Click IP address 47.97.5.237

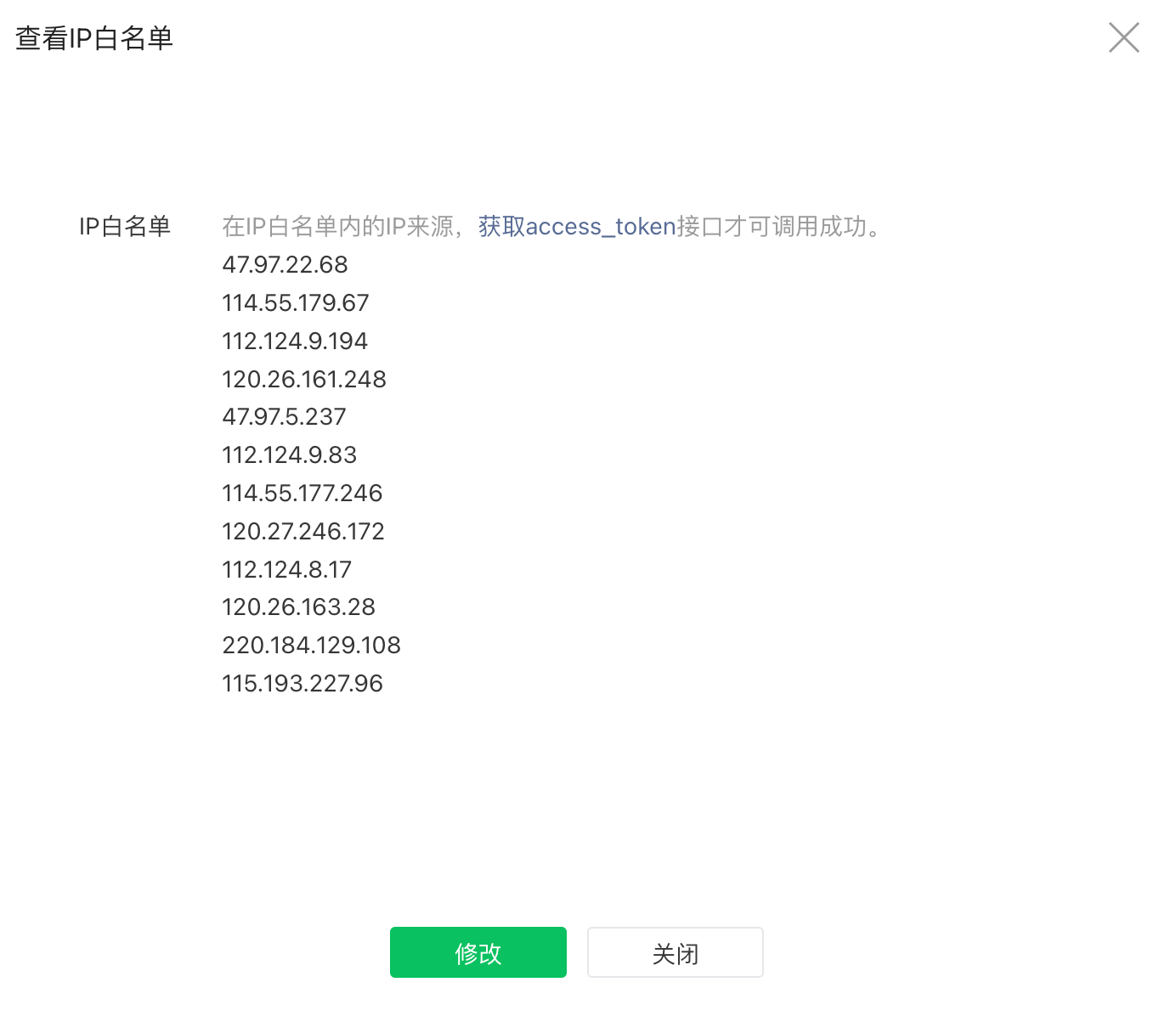click(285, 417)
